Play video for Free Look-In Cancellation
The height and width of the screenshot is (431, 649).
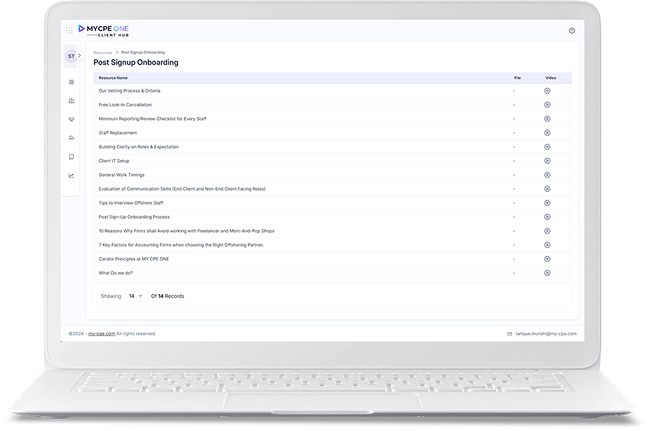547,105
